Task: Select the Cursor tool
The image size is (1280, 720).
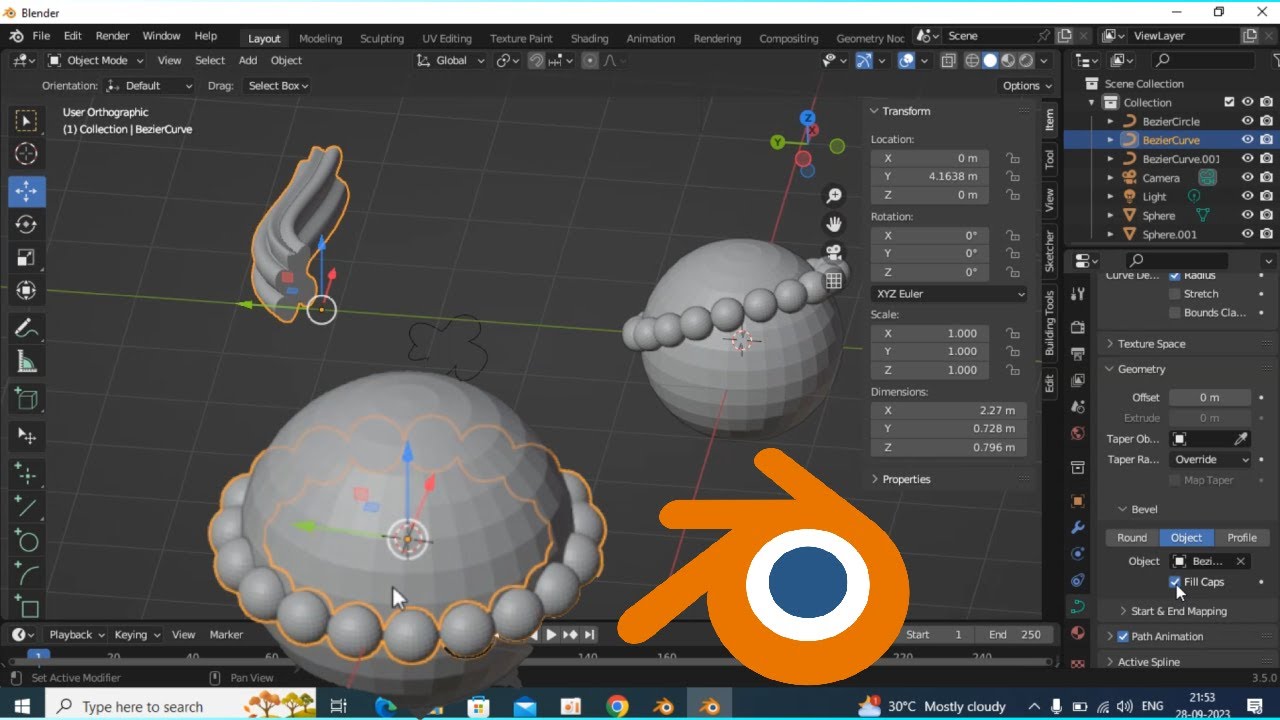Action: tap(27, 153)
